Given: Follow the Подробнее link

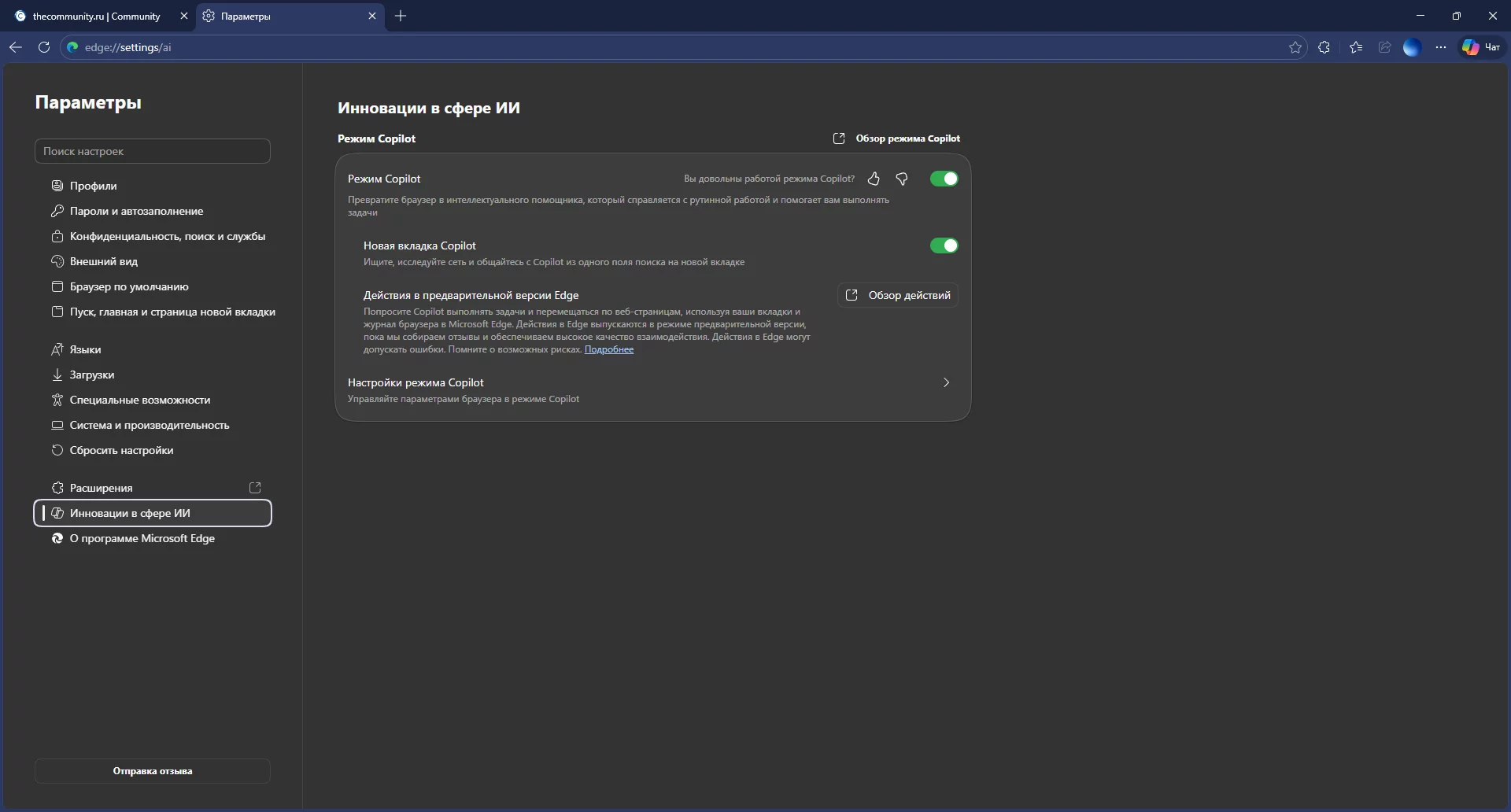Looking at the screenshot, I should [x=608, y=349].
